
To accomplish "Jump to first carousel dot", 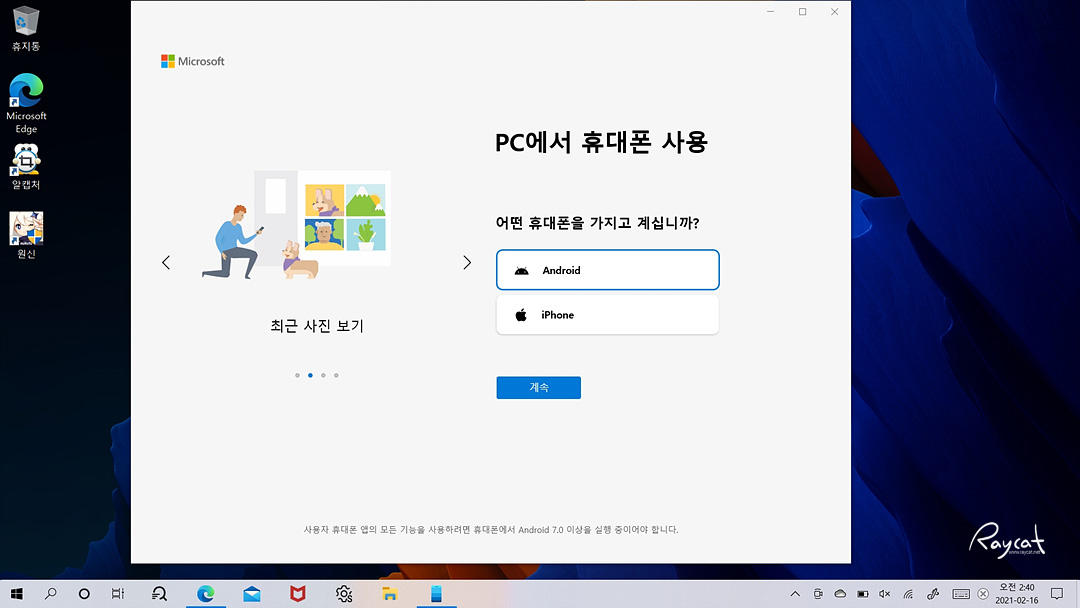I will [x=298, y=375].
